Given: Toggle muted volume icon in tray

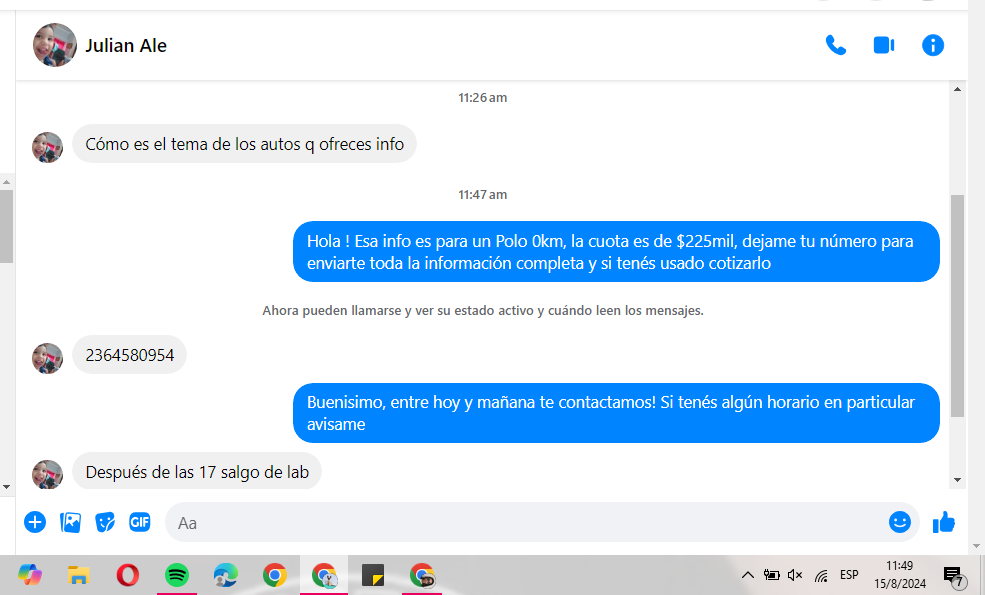Looking at the screenshot, I should pos(796,575).
